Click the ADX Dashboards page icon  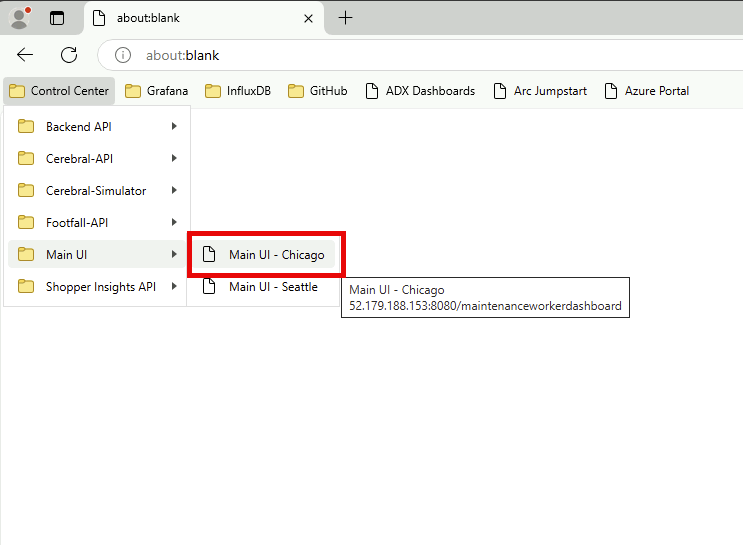tap(372, 91)
